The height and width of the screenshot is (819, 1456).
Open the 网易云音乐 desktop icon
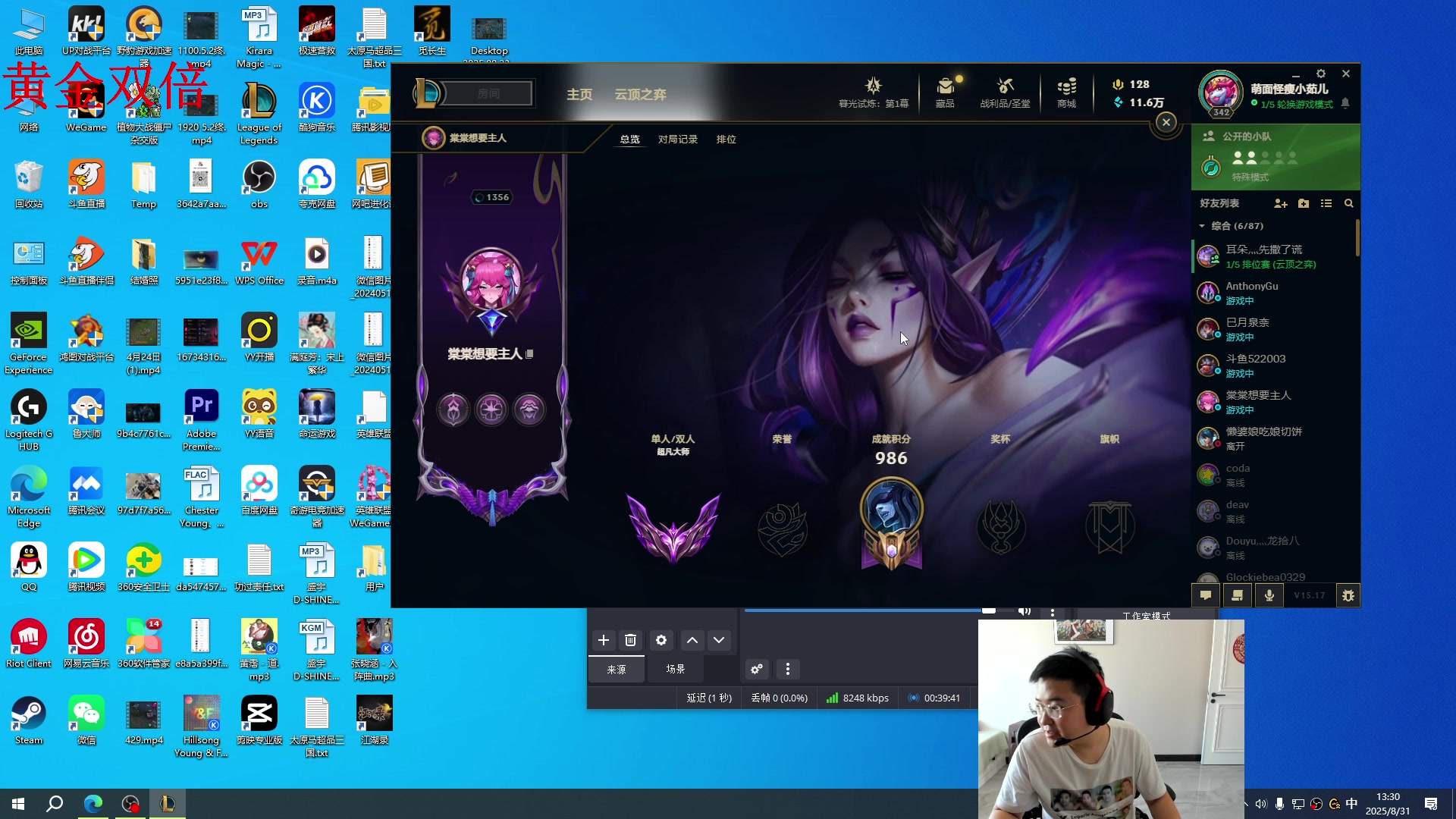point(86,644)
